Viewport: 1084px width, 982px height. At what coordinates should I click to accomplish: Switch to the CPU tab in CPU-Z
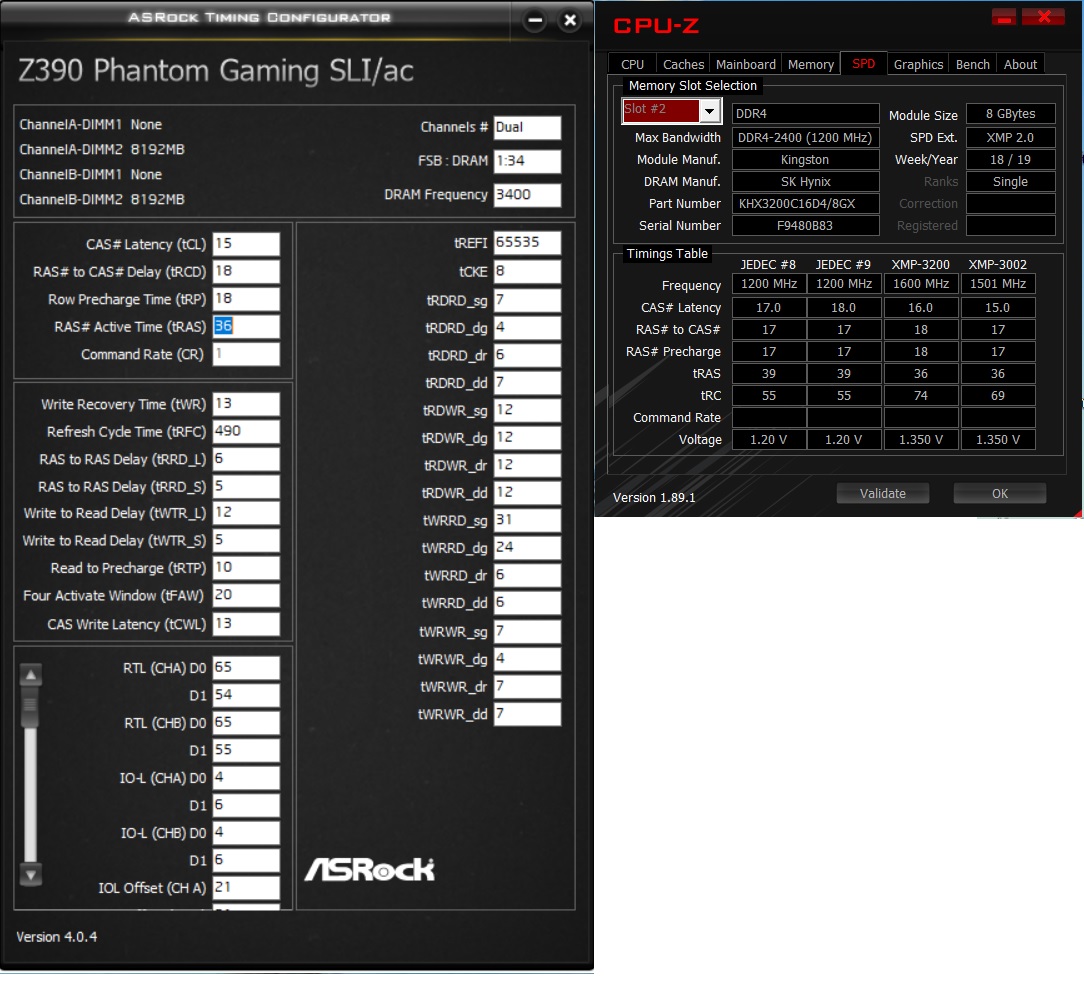click(632, 64)
